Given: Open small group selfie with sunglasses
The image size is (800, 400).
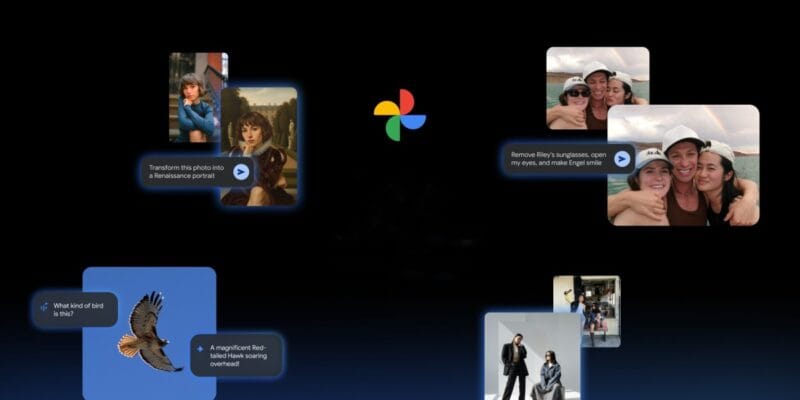Looking at the screenshot, I should (597, 88).
